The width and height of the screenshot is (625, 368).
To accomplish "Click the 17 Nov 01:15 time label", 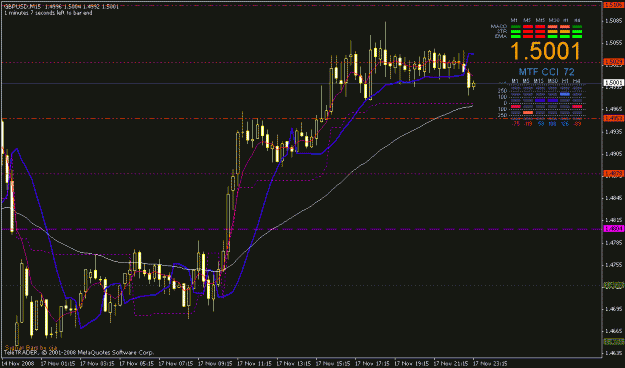I will [x=58, y=363].
